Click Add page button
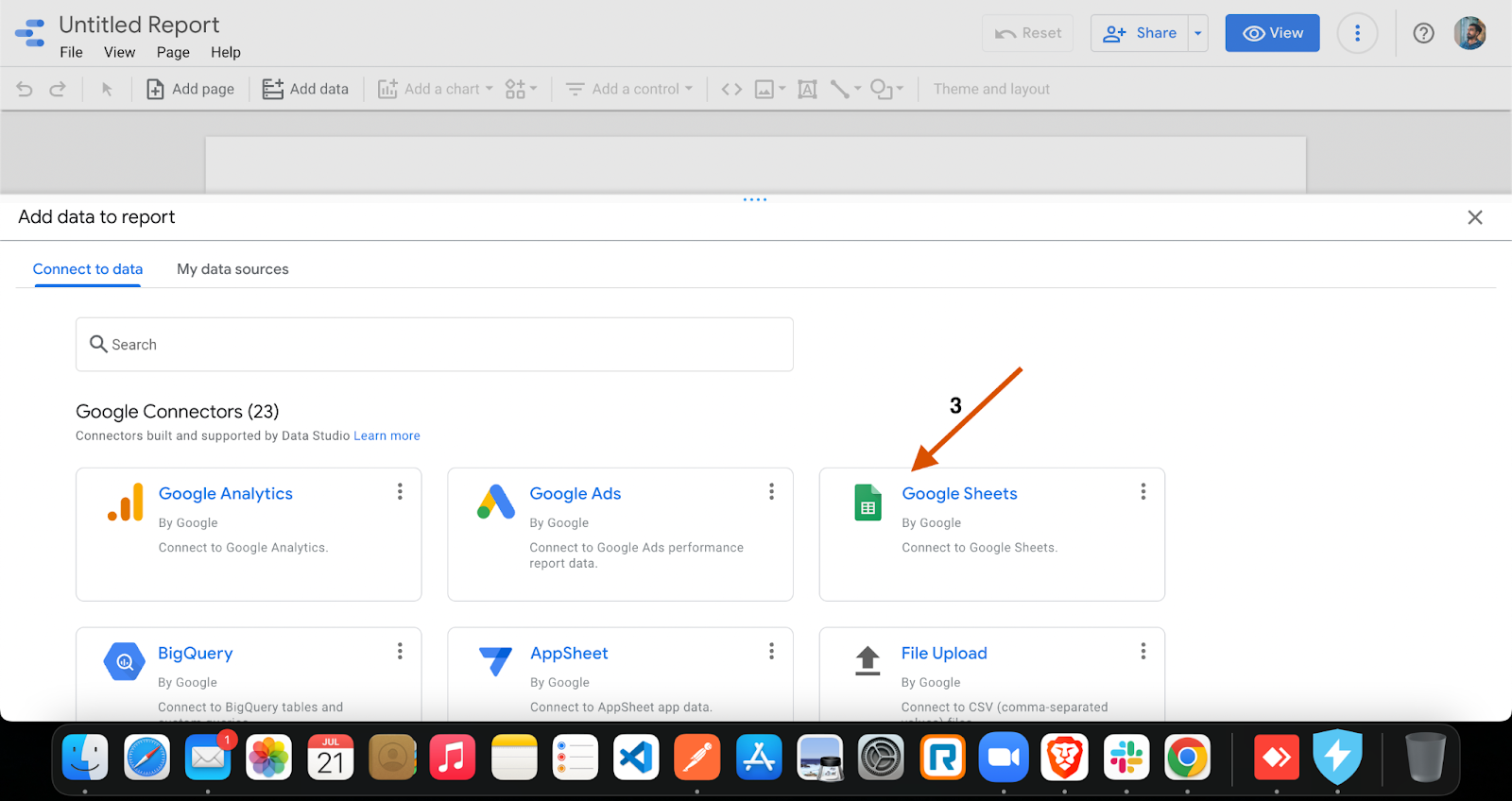Viewport: 1512px width, 801px height. (x=190, y=89)
